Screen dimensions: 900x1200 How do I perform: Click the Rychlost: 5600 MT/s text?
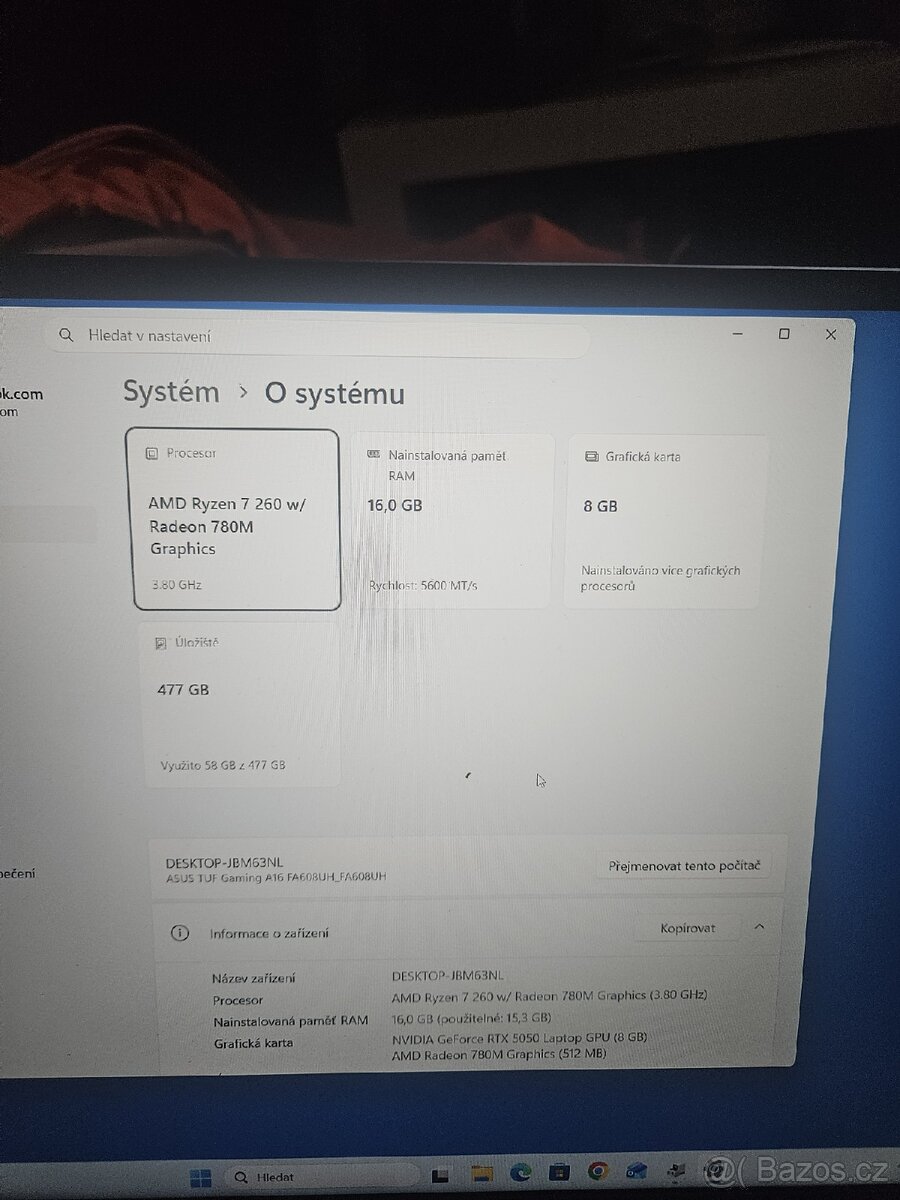click(422, 585)
